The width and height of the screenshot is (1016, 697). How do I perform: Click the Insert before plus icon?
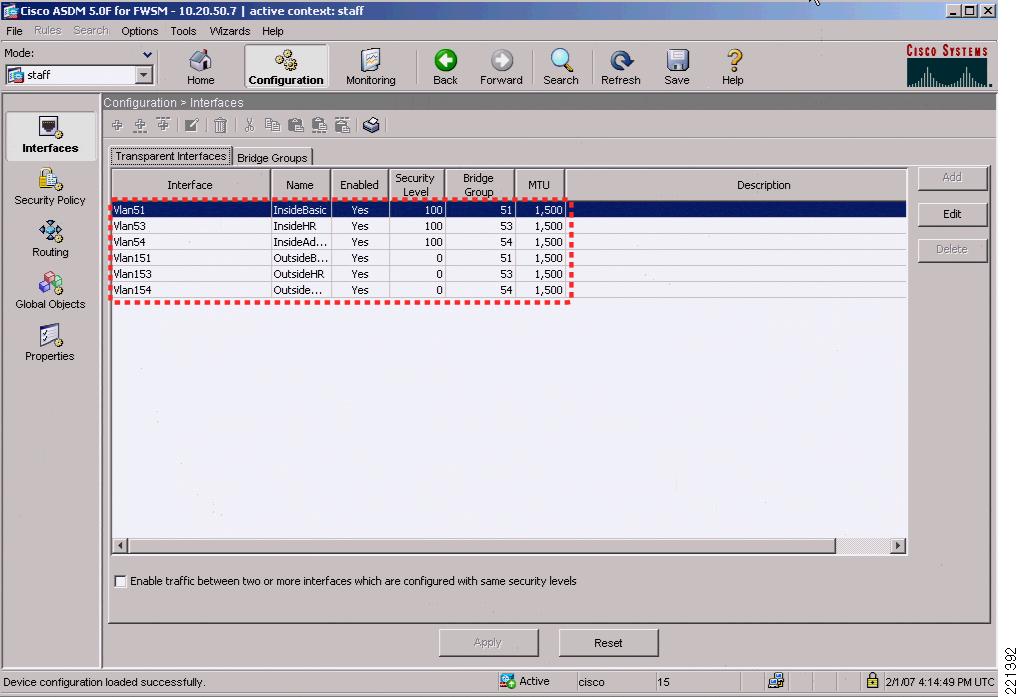coord(163,124)
